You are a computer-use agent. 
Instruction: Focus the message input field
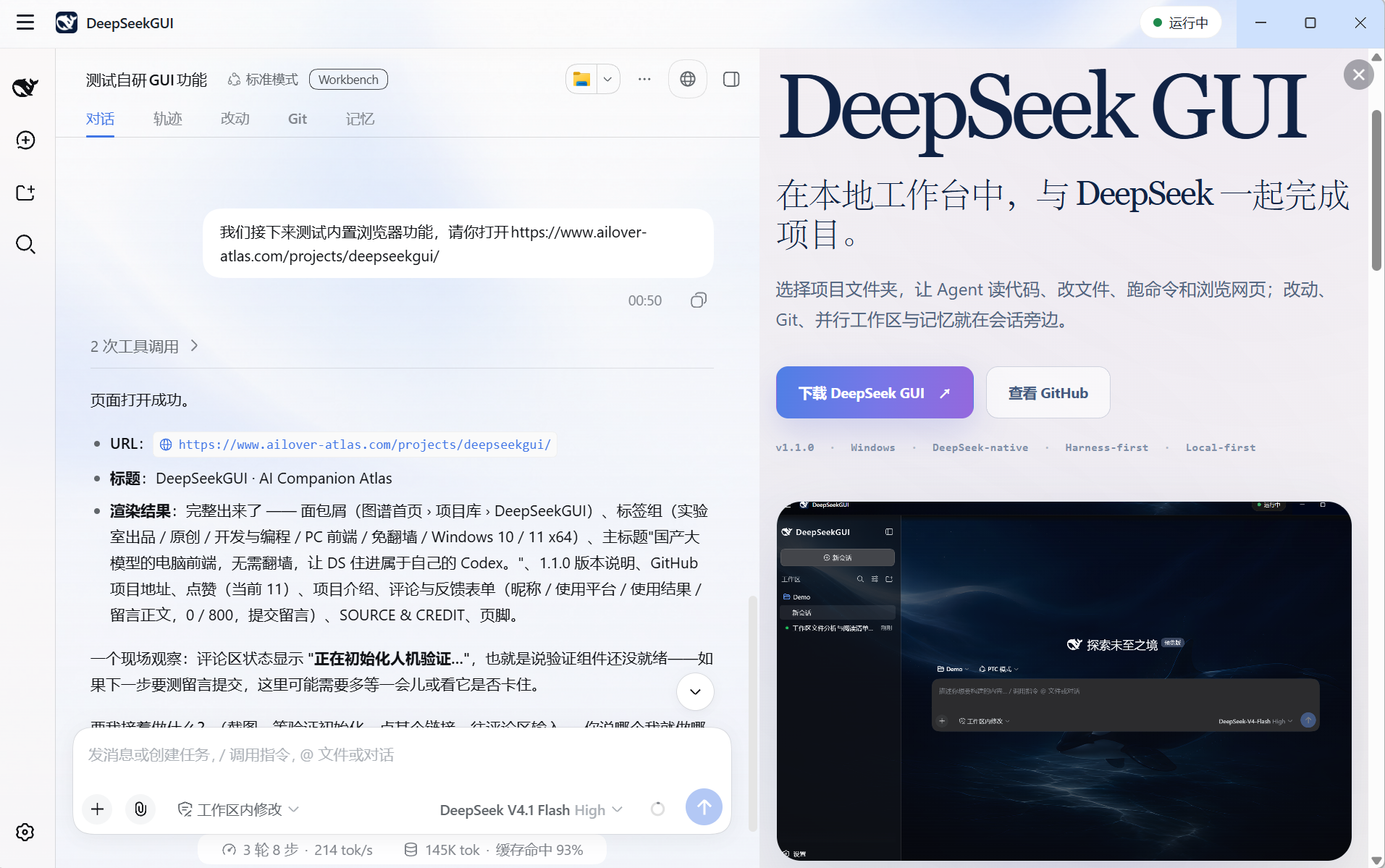[402, 755]
